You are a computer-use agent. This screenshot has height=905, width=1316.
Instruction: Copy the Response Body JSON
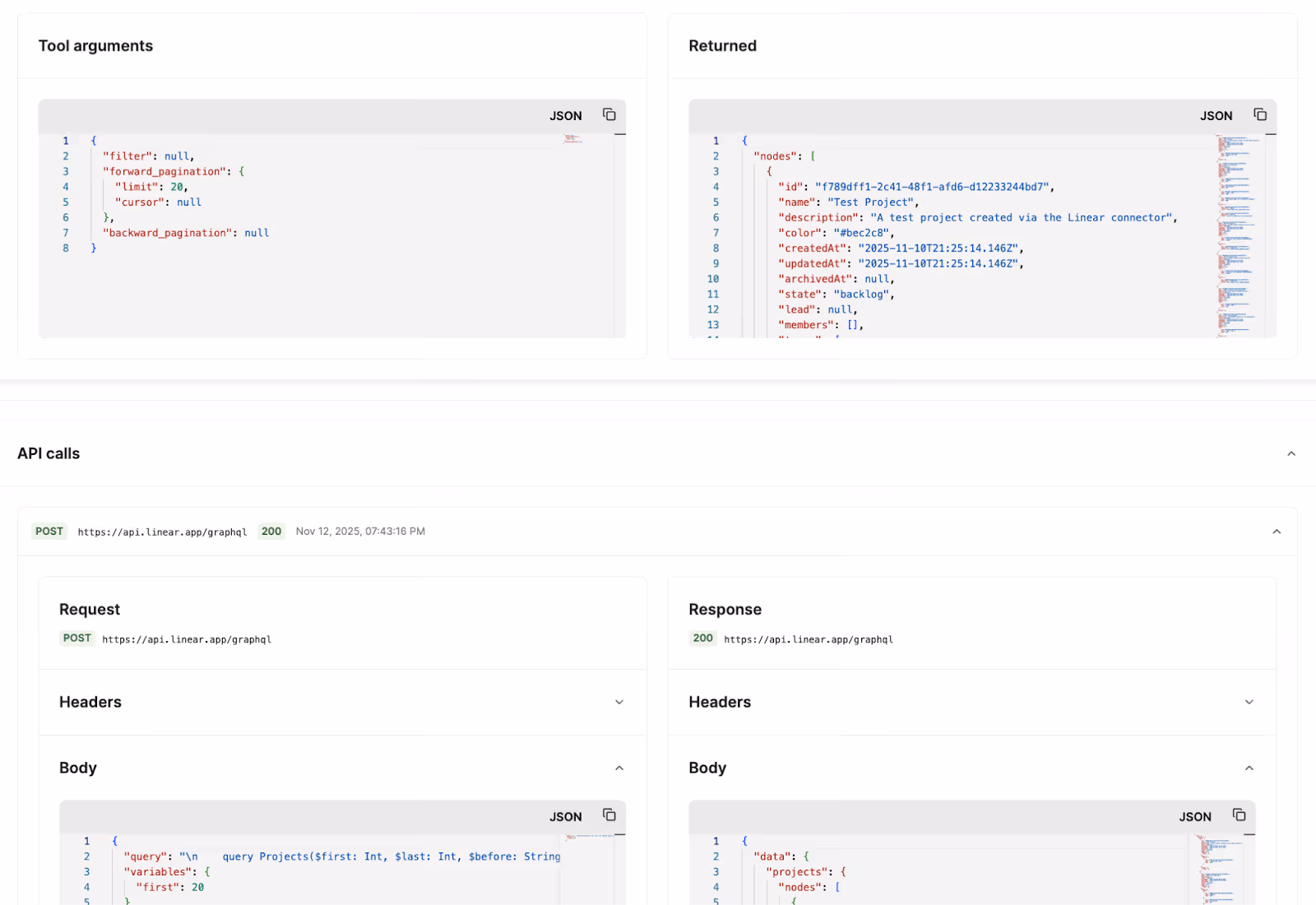pyautogui.click(x=1240, y=814)
